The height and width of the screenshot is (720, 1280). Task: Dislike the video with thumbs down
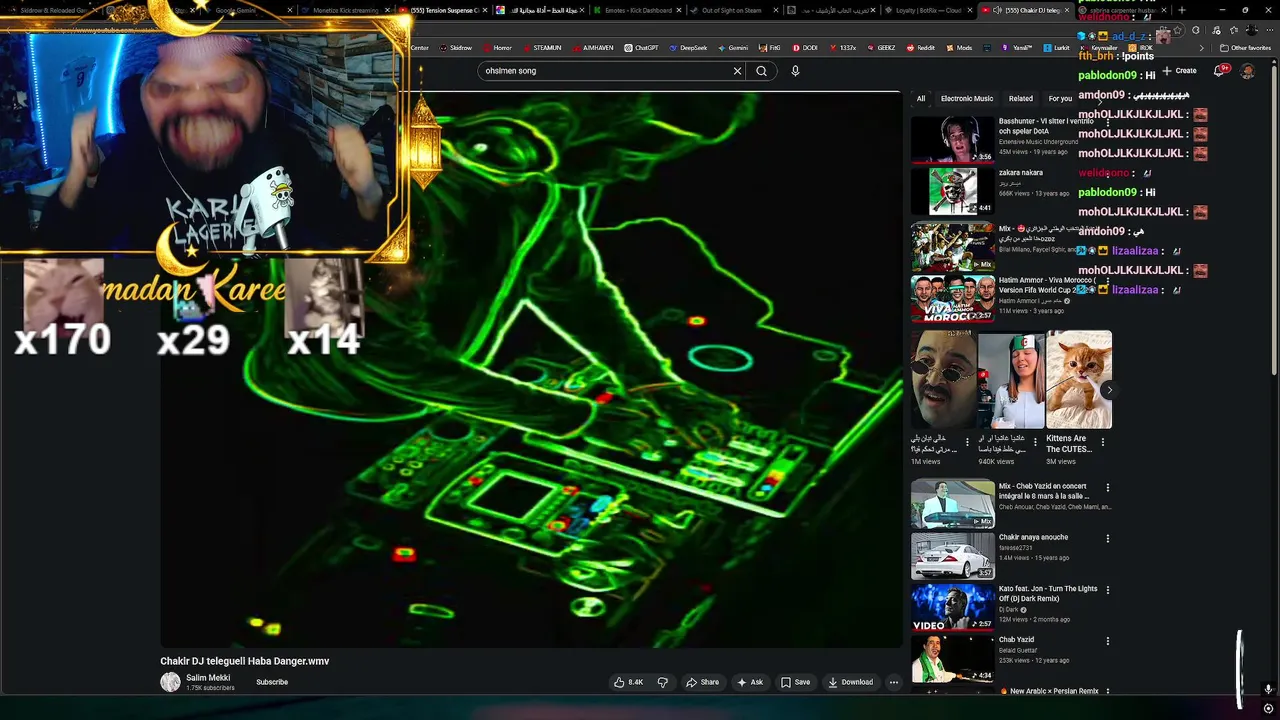662,682
